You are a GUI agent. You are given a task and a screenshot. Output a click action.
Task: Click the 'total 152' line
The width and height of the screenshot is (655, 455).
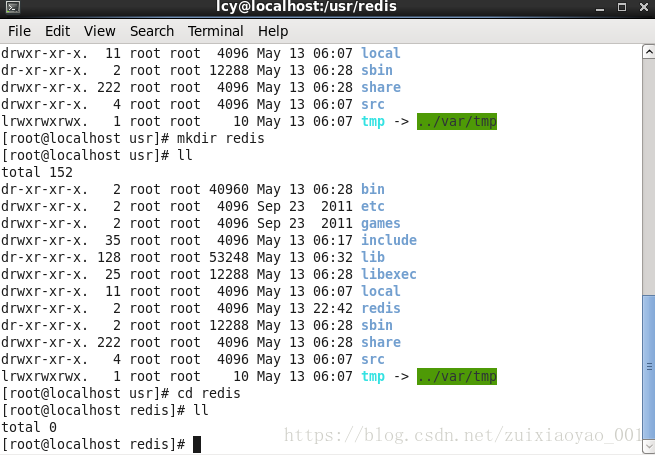37,172
